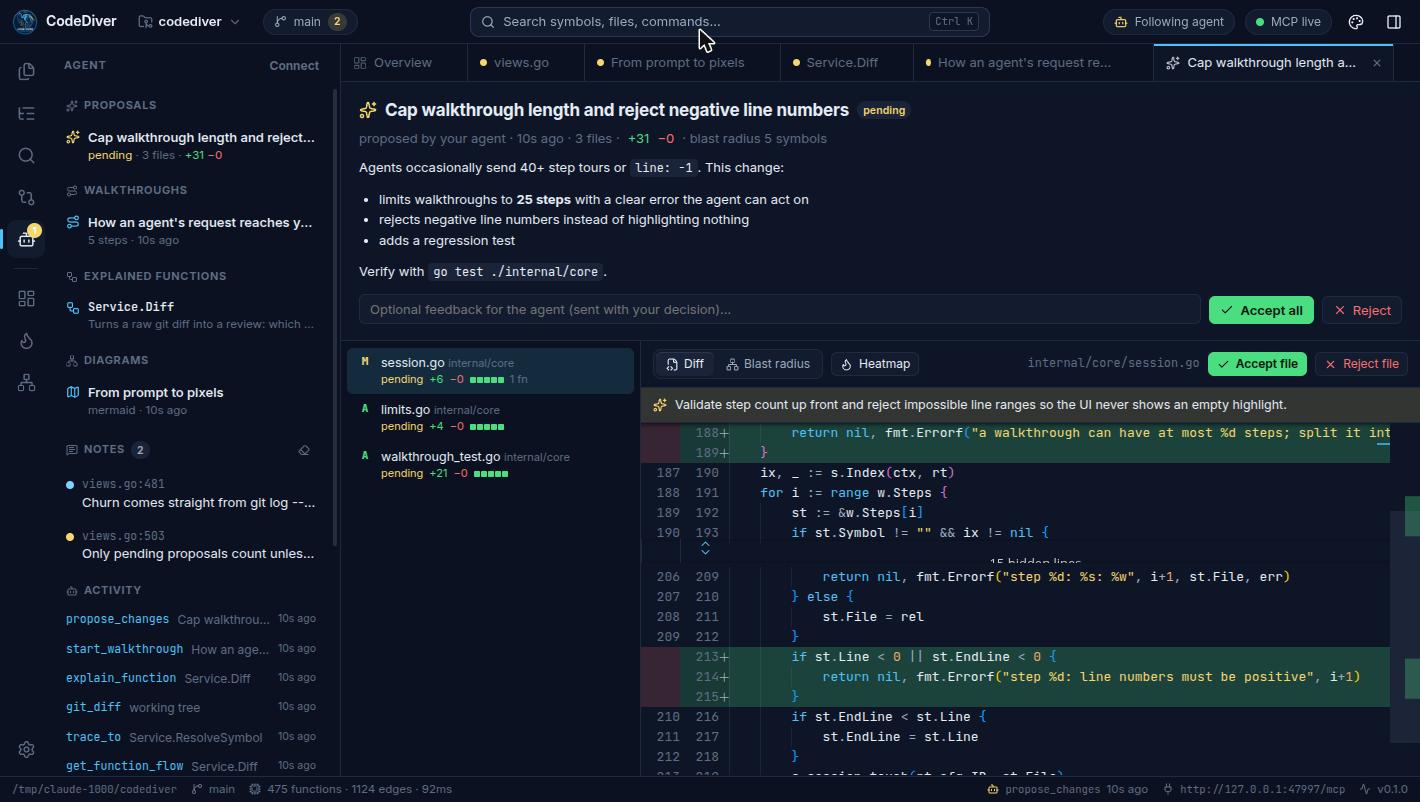Open the search sidebar icon
1420x802 pixels.
point(27,155)
